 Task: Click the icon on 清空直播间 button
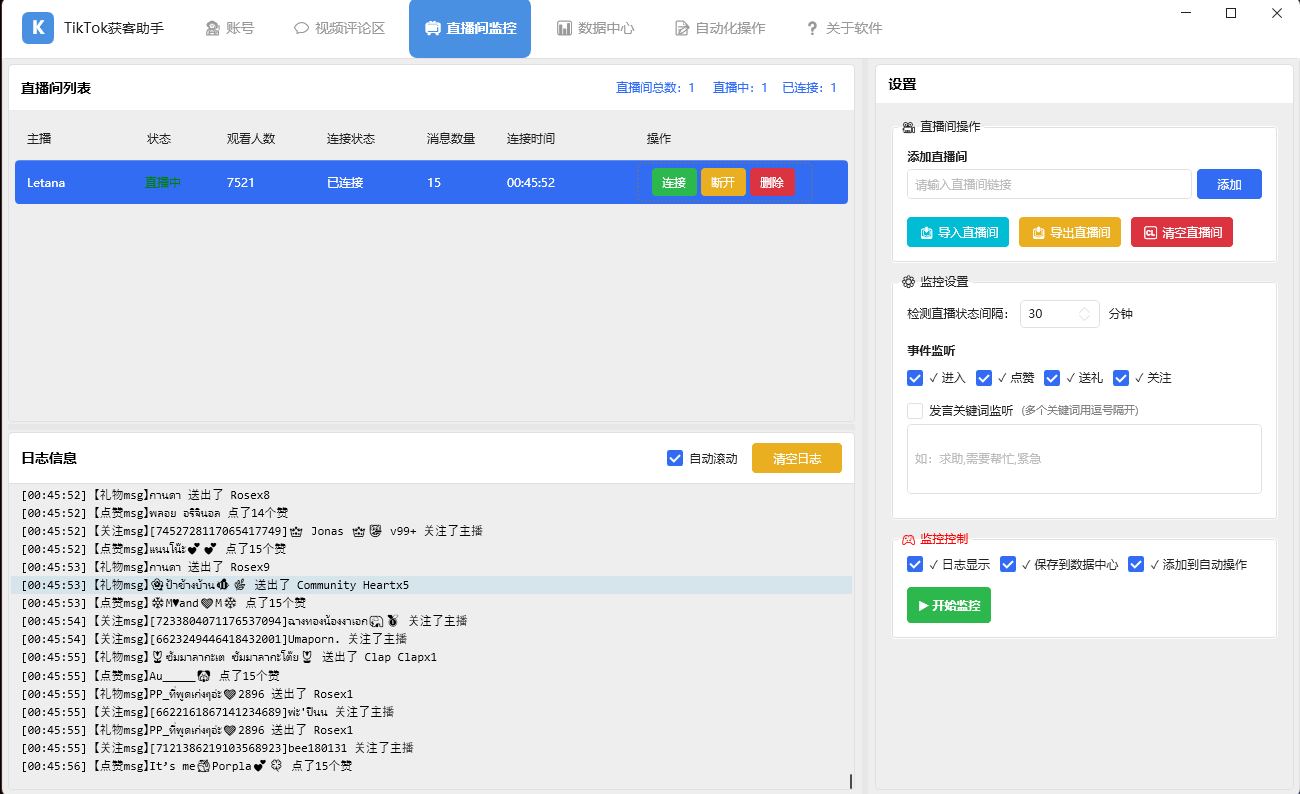1150,232
